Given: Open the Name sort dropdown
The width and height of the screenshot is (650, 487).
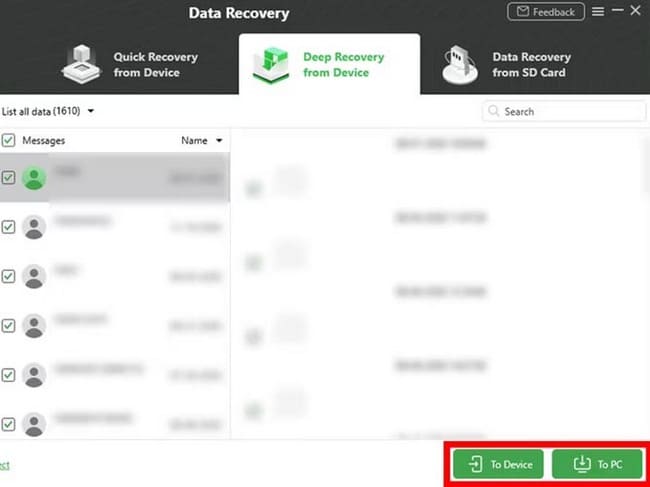Looking at the screenshot, I should [219, 141].
